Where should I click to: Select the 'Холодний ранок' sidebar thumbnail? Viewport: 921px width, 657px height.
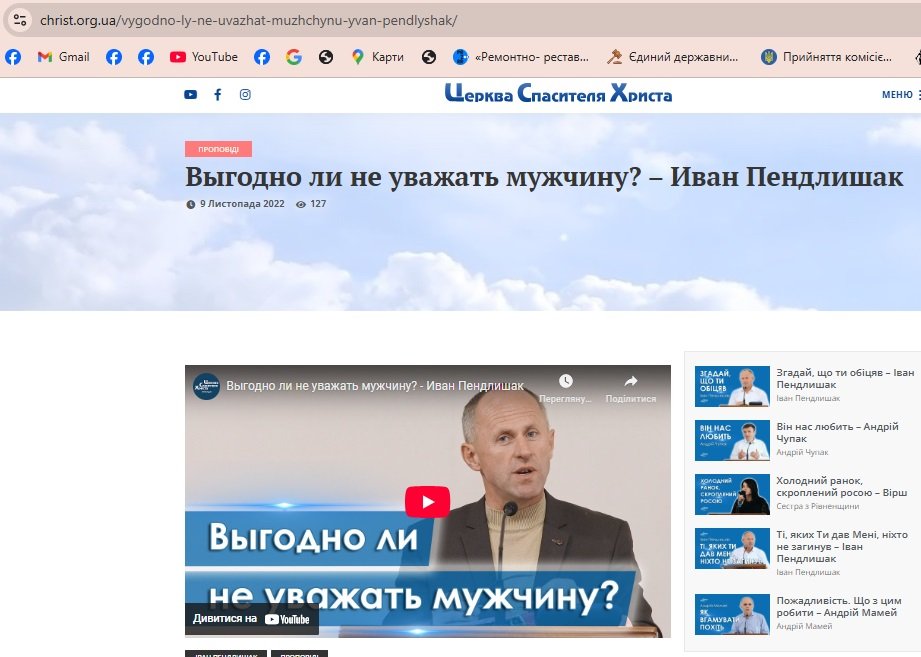point(732,494)
